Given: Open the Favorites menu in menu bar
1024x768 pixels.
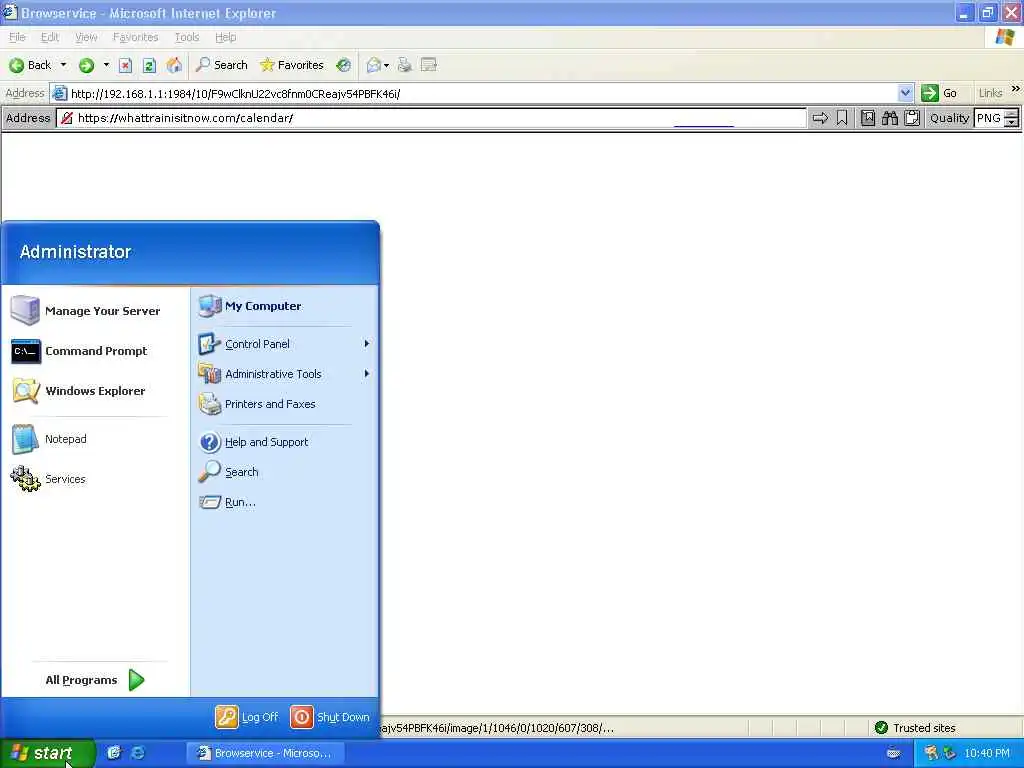Looking at the screenshot, I should pyautogui.click(x=135, y=37).
